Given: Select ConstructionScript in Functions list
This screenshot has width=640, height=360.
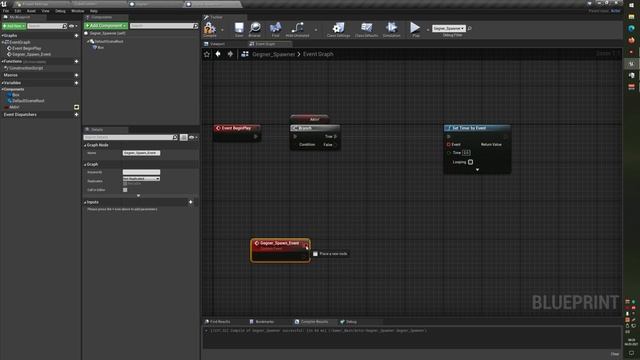Looking at the screenshot, I should pos(26,68).
